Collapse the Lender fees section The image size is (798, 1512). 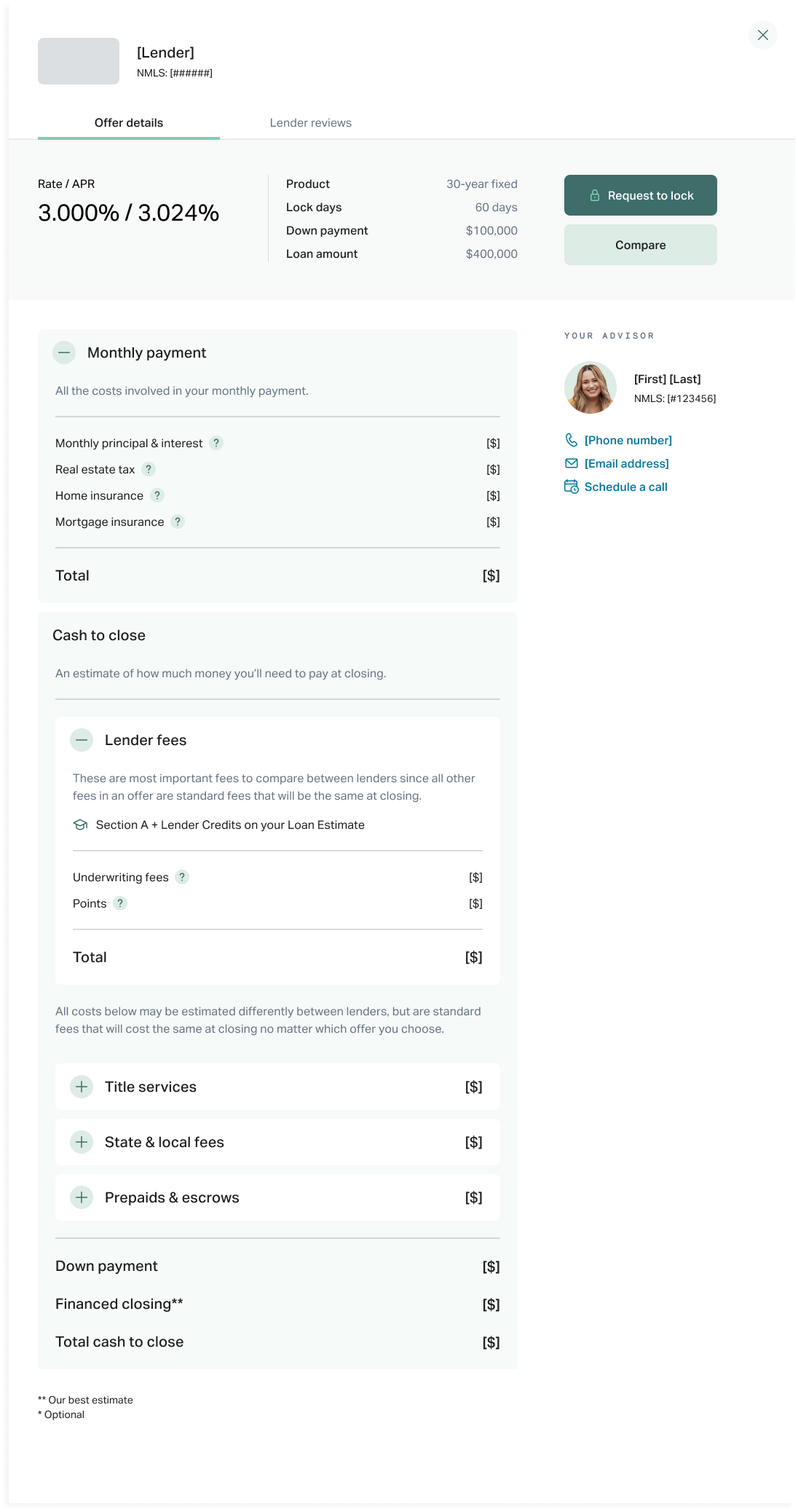(82, 740)
